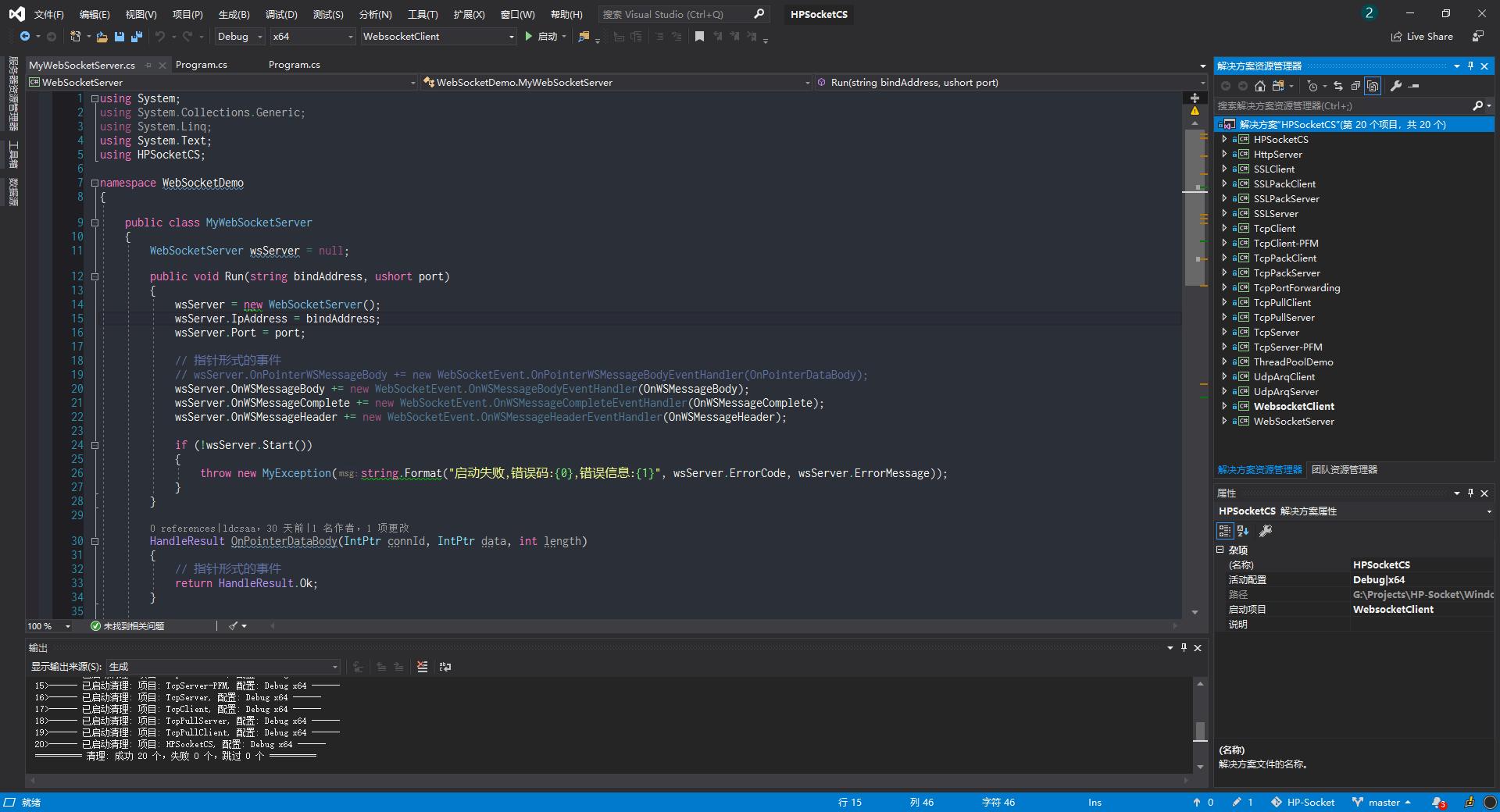
Task: Click the 启动 start button
Action: coord(541,37)
